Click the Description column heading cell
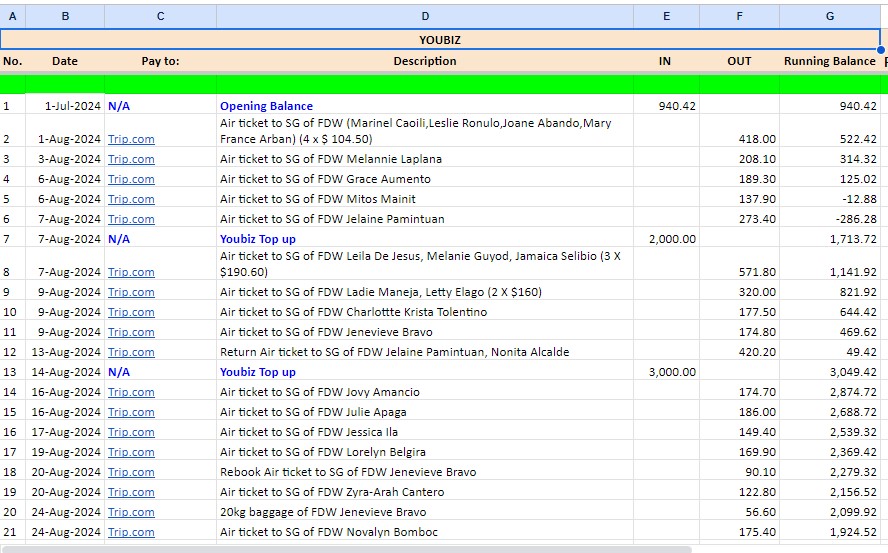This screenshot has height=553, width=888. tap(425, 61)
